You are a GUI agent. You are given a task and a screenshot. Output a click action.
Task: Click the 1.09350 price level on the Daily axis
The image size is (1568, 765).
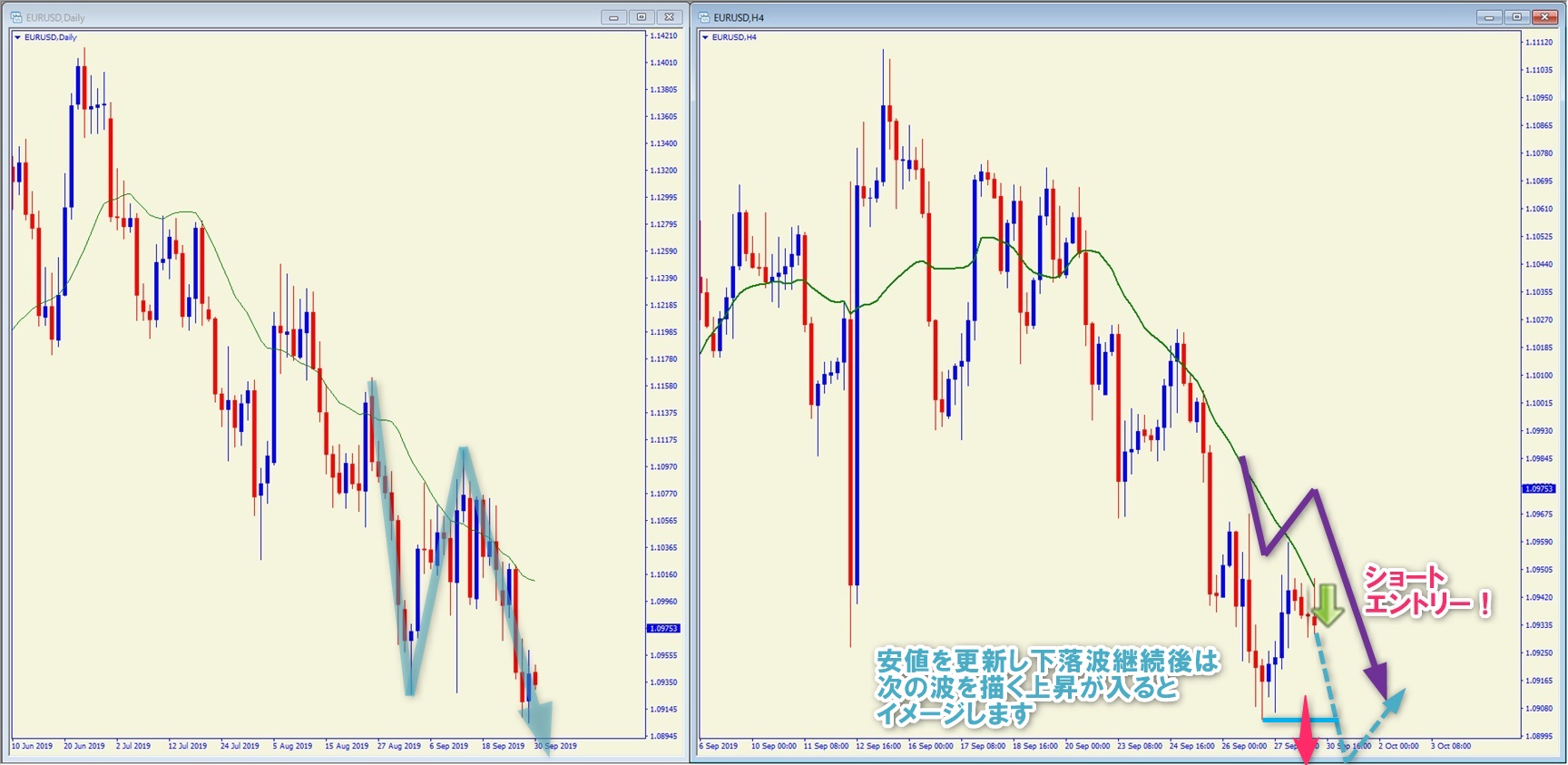click(663, 682)
